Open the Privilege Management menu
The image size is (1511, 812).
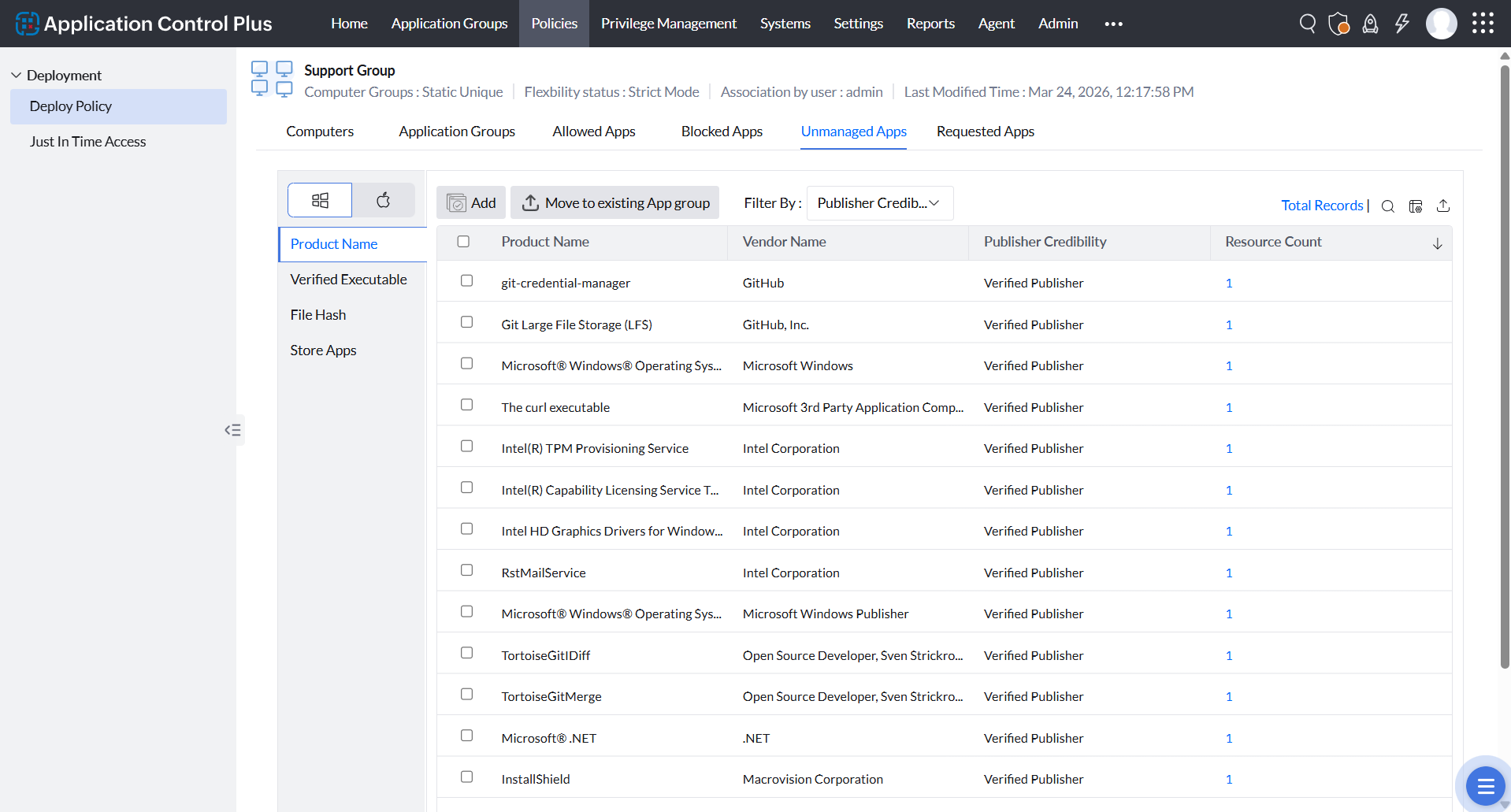coord(668,24)
